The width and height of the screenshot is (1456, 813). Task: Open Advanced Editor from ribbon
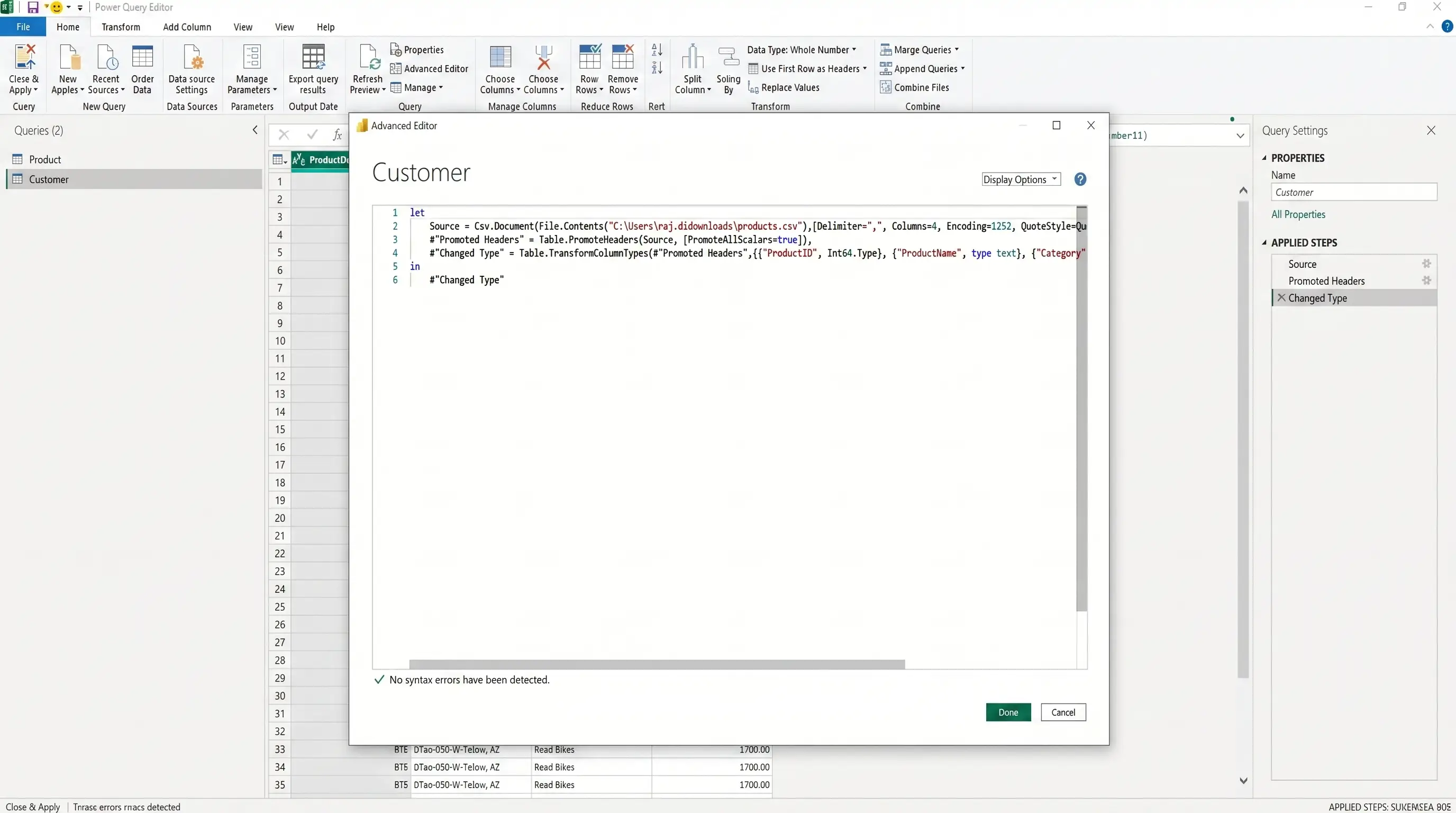tap(429, 68)
